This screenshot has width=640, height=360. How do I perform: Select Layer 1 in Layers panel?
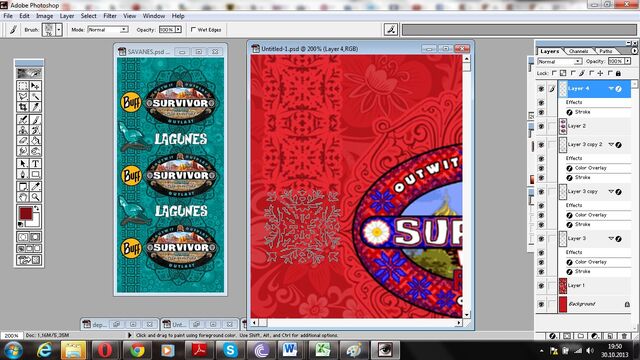(x=594, y=285)
